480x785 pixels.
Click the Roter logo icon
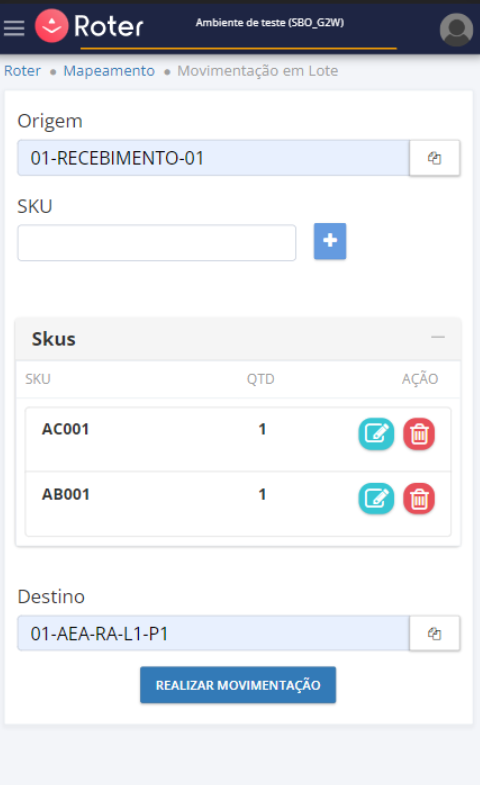pyautogui.click(x=52, y=26)
